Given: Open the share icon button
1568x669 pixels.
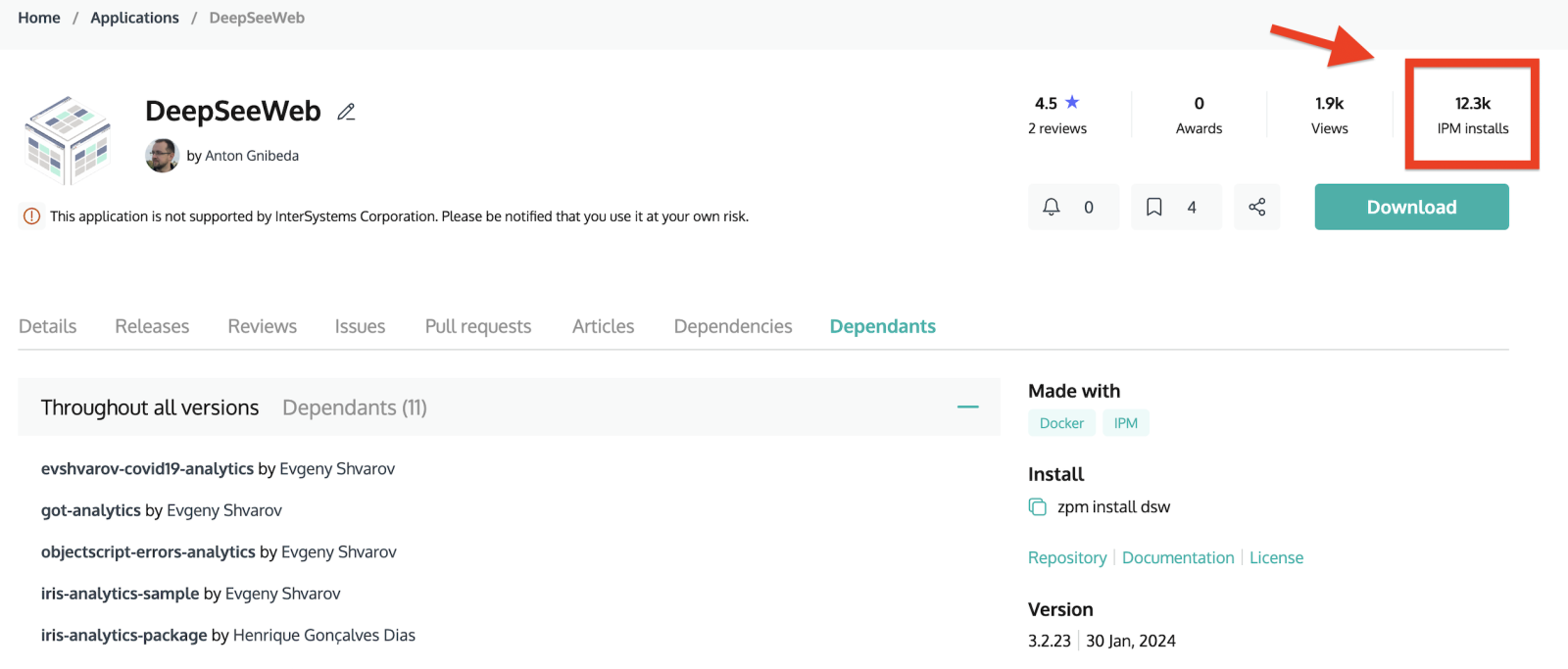Looking at the screenshot, I should pos(1257,207).
